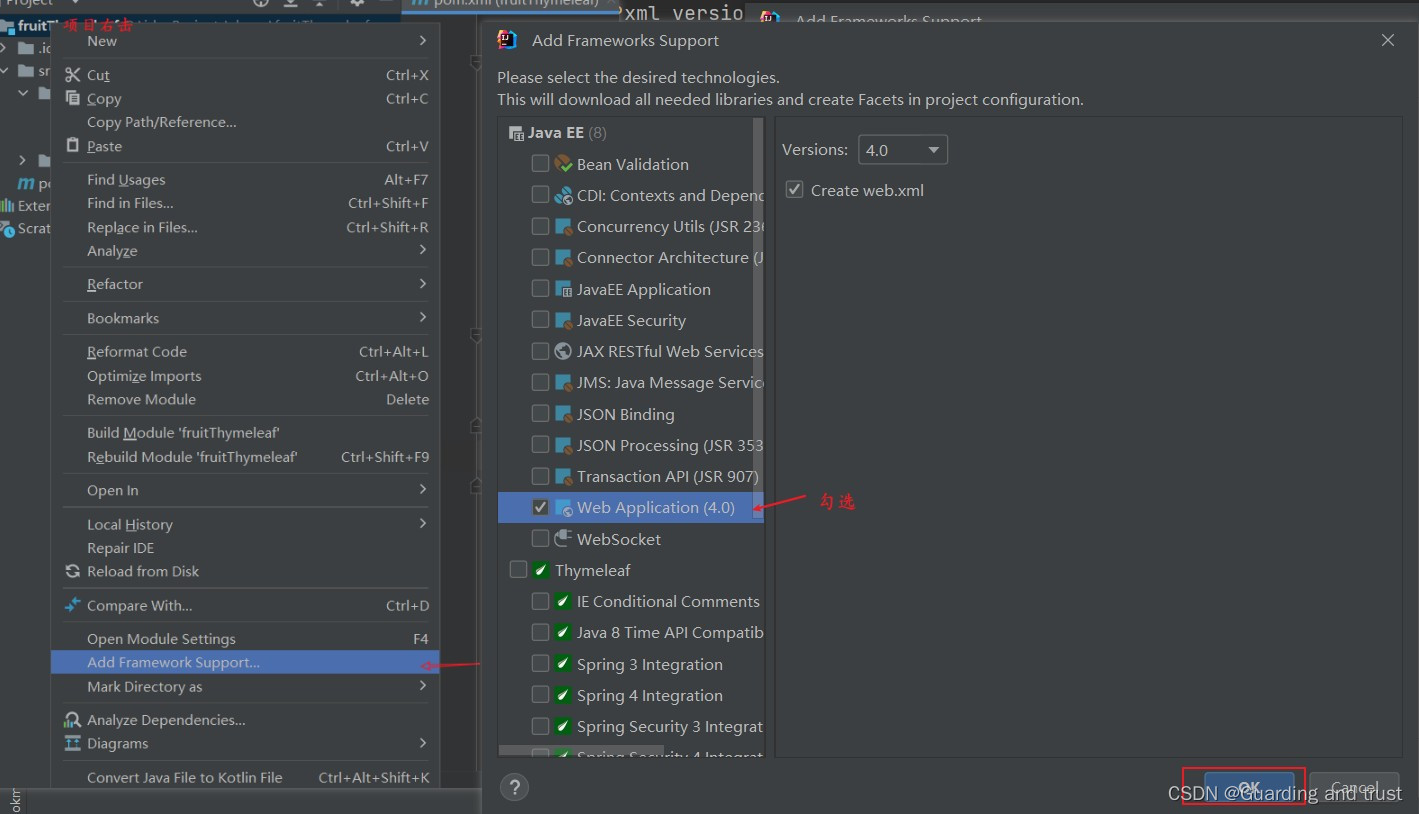This screenshot has height=814, width=1419.
Task: Click the Concurrency Utils framework icon
Action: click(563, 226)
